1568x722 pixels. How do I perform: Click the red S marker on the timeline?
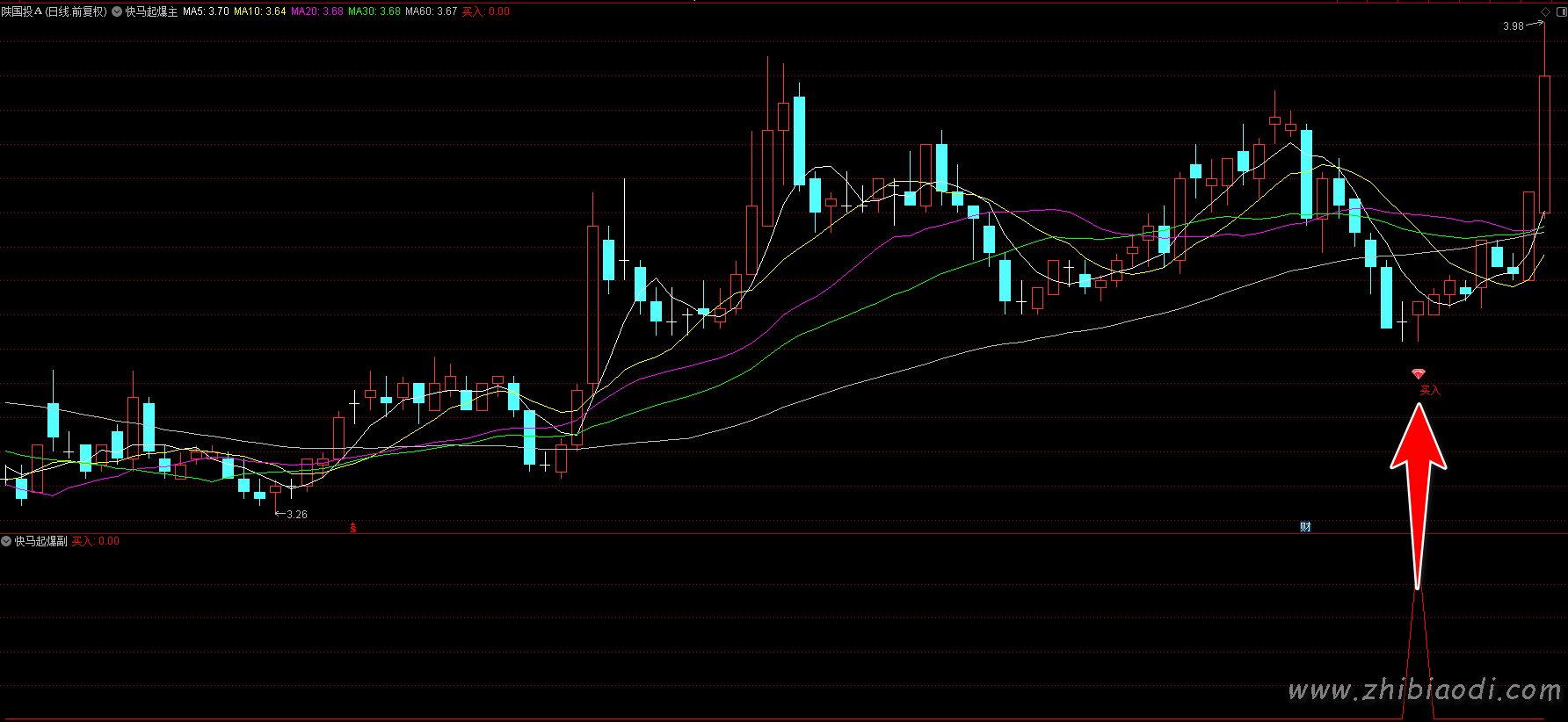[x=353, y=527]
